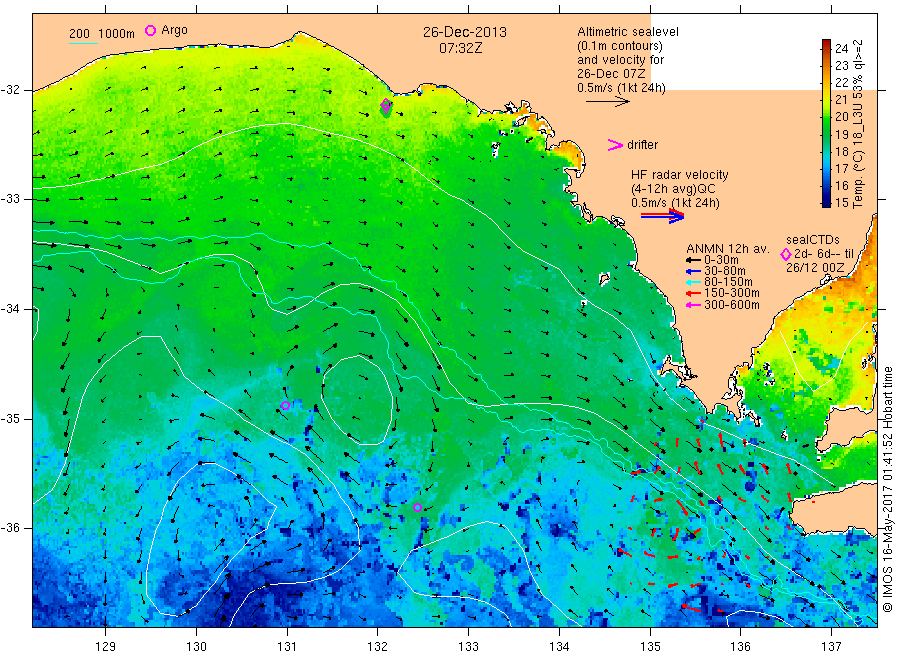Click the 135 longitude axis label

(650, 646)
